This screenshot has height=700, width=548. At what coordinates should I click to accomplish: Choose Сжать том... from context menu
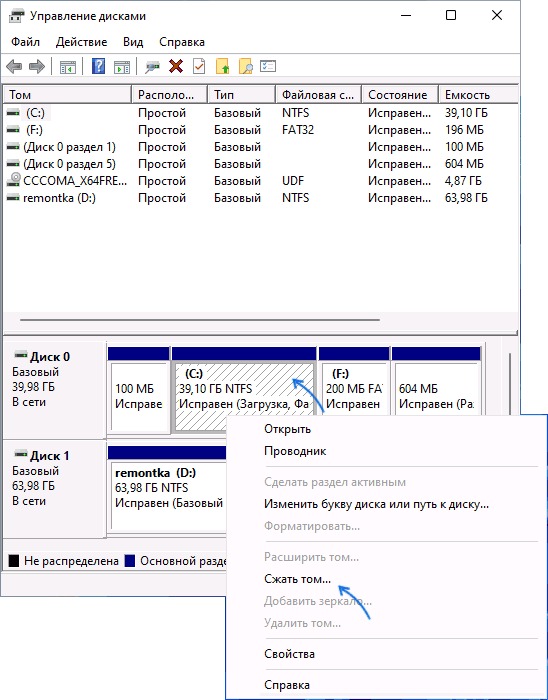pos(297,579)
